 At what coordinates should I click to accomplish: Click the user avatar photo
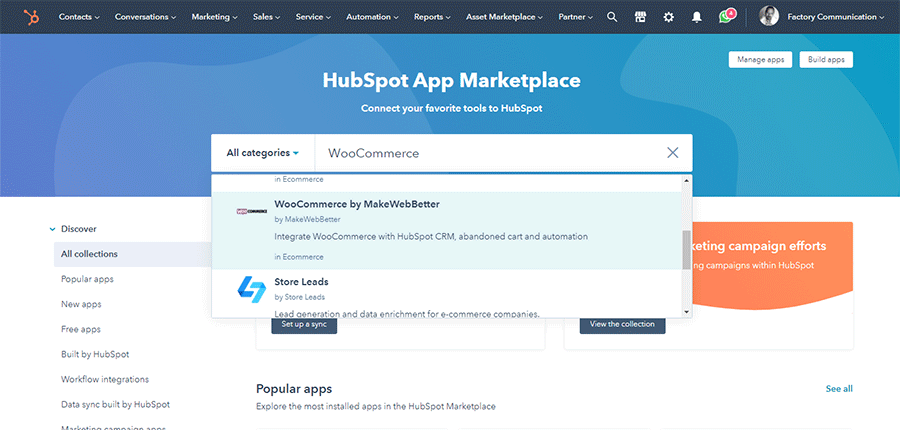point(769,17)
